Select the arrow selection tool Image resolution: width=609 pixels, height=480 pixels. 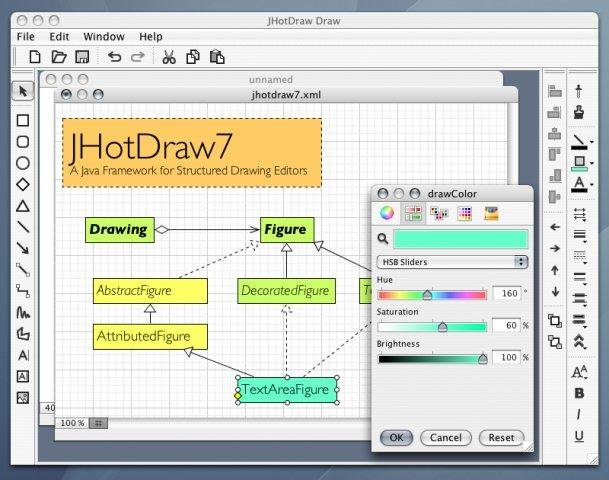coord(23,91)
